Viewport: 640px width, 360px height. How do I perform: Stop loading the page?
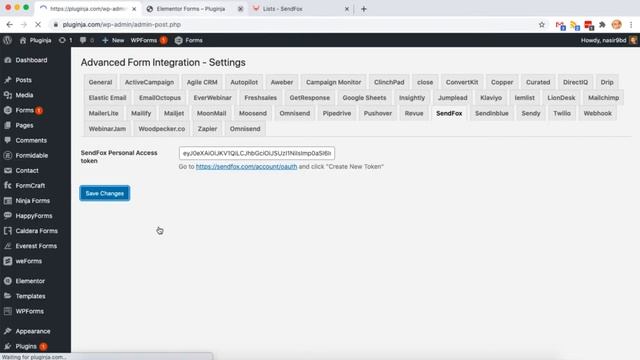tap(38, 25)
